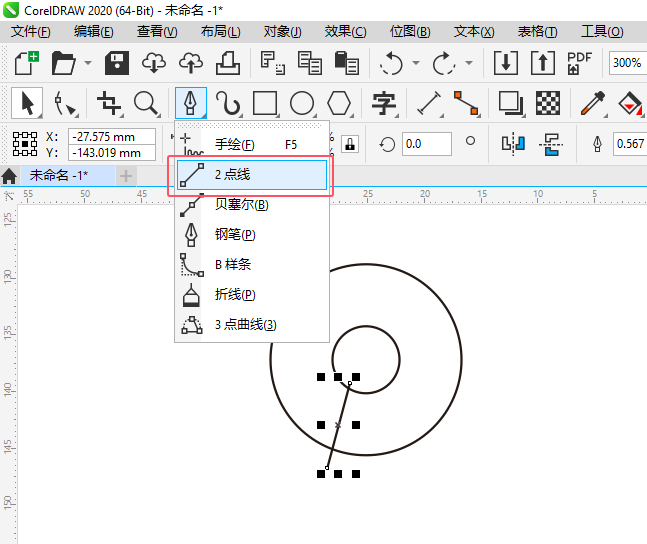Select the Interactive fill tool

pos(630,103)
